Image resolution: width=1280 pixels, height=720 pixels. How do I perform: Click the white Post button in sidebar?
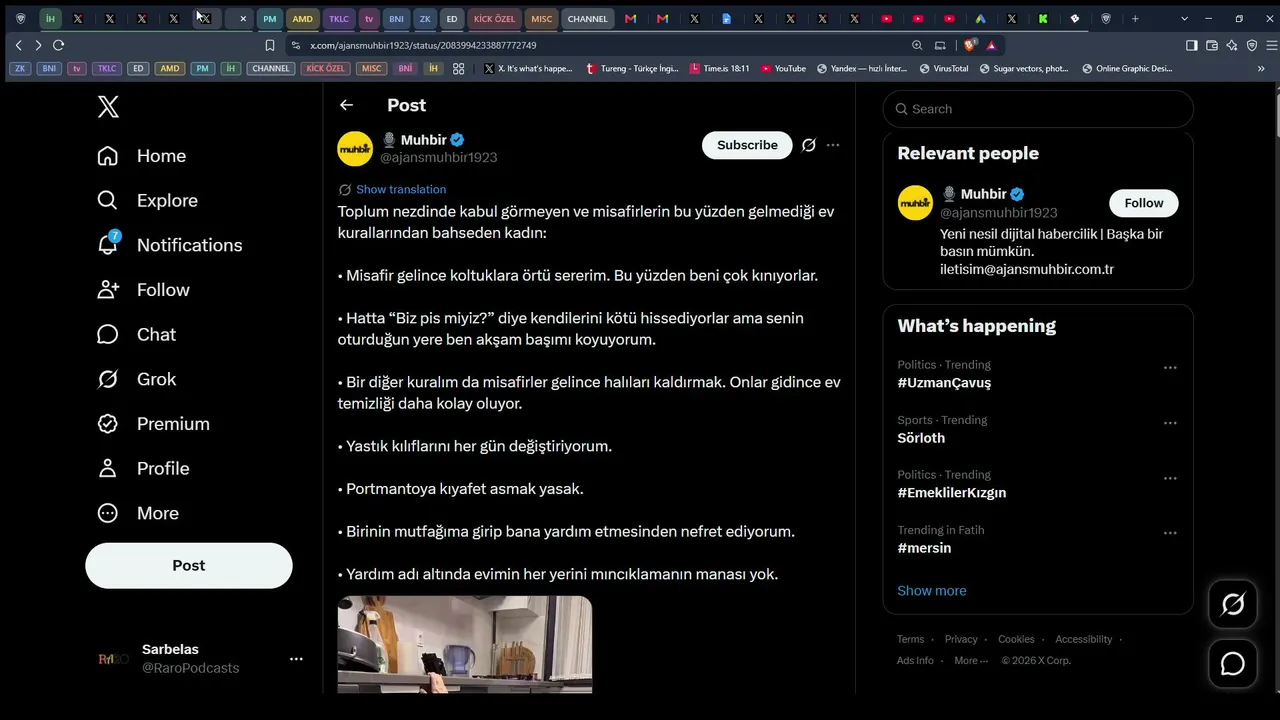pyautogui.click(x=189, y=566)
